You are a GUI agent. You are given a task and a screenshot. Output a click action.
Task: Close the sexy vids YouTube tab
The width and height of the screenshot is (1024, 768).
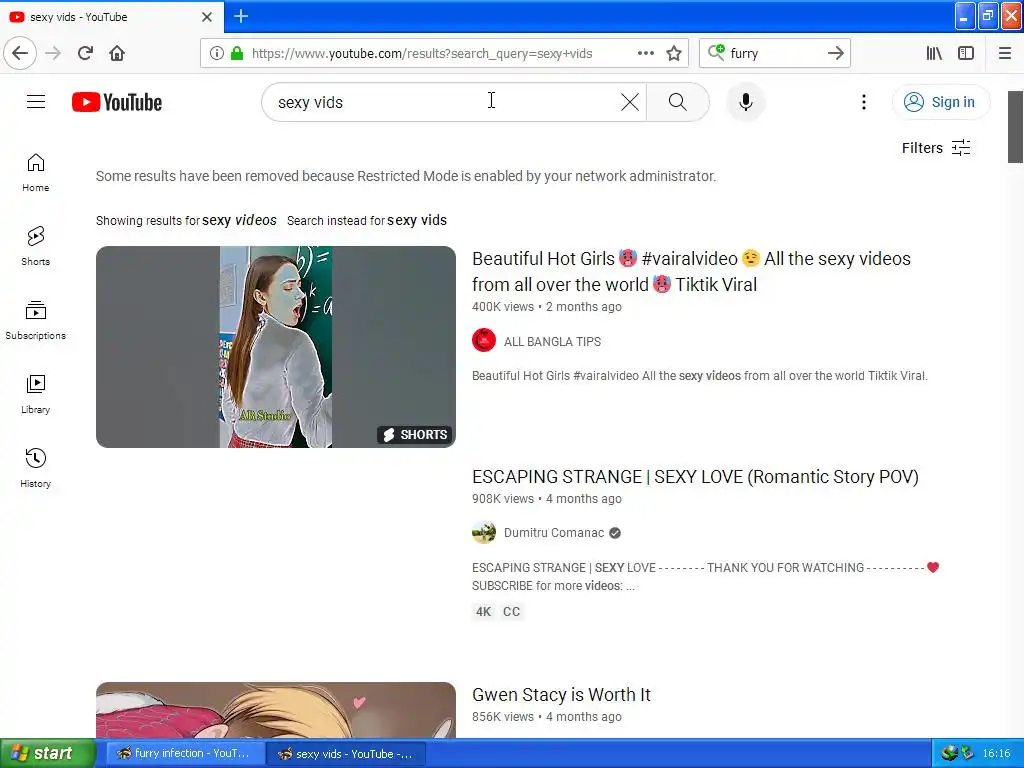(207, 17)
